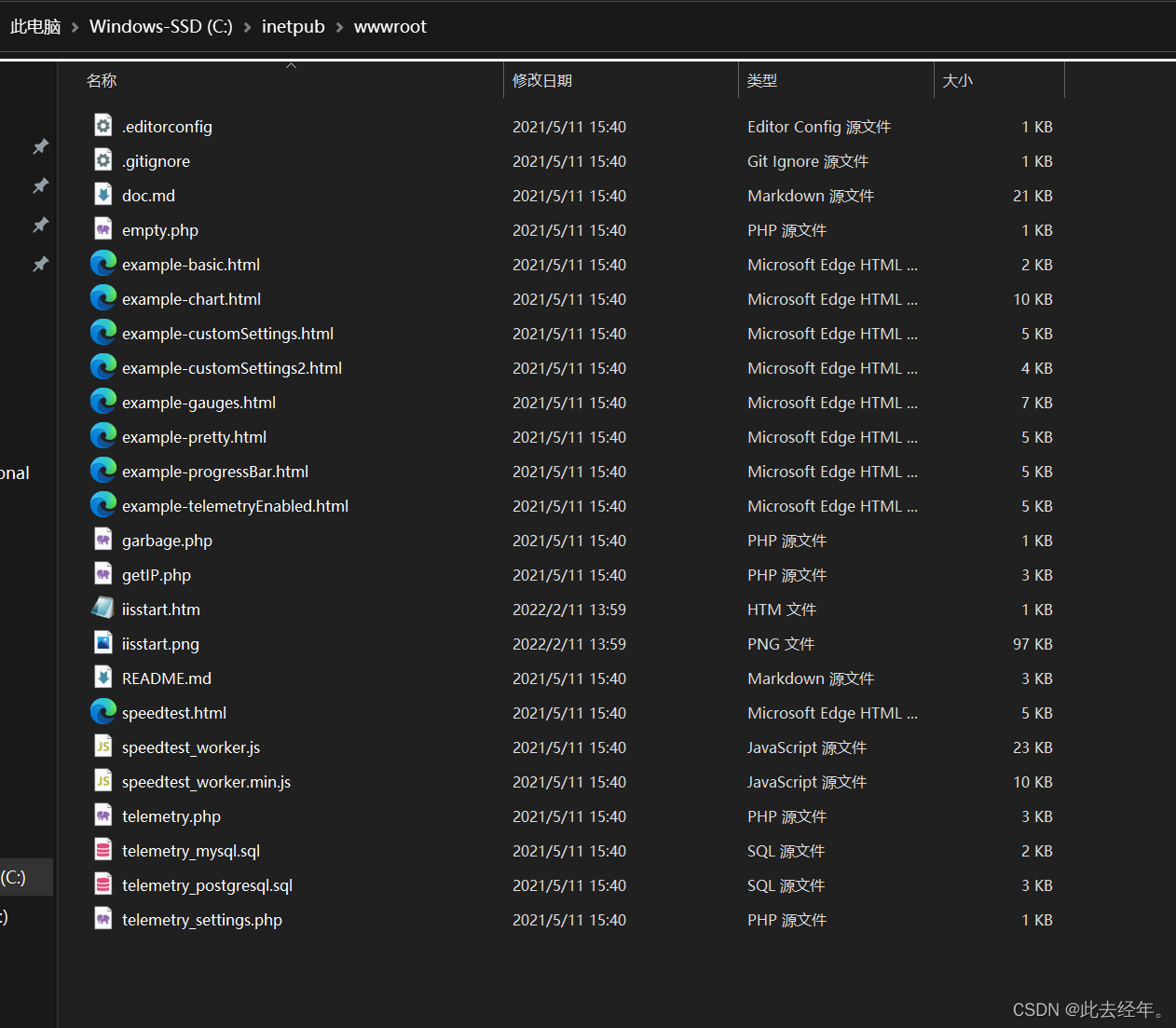This screenshot has width=1176, height=1028.
Task: Select the Edge icon for example-basic.html
Action: tap(103, 264)
